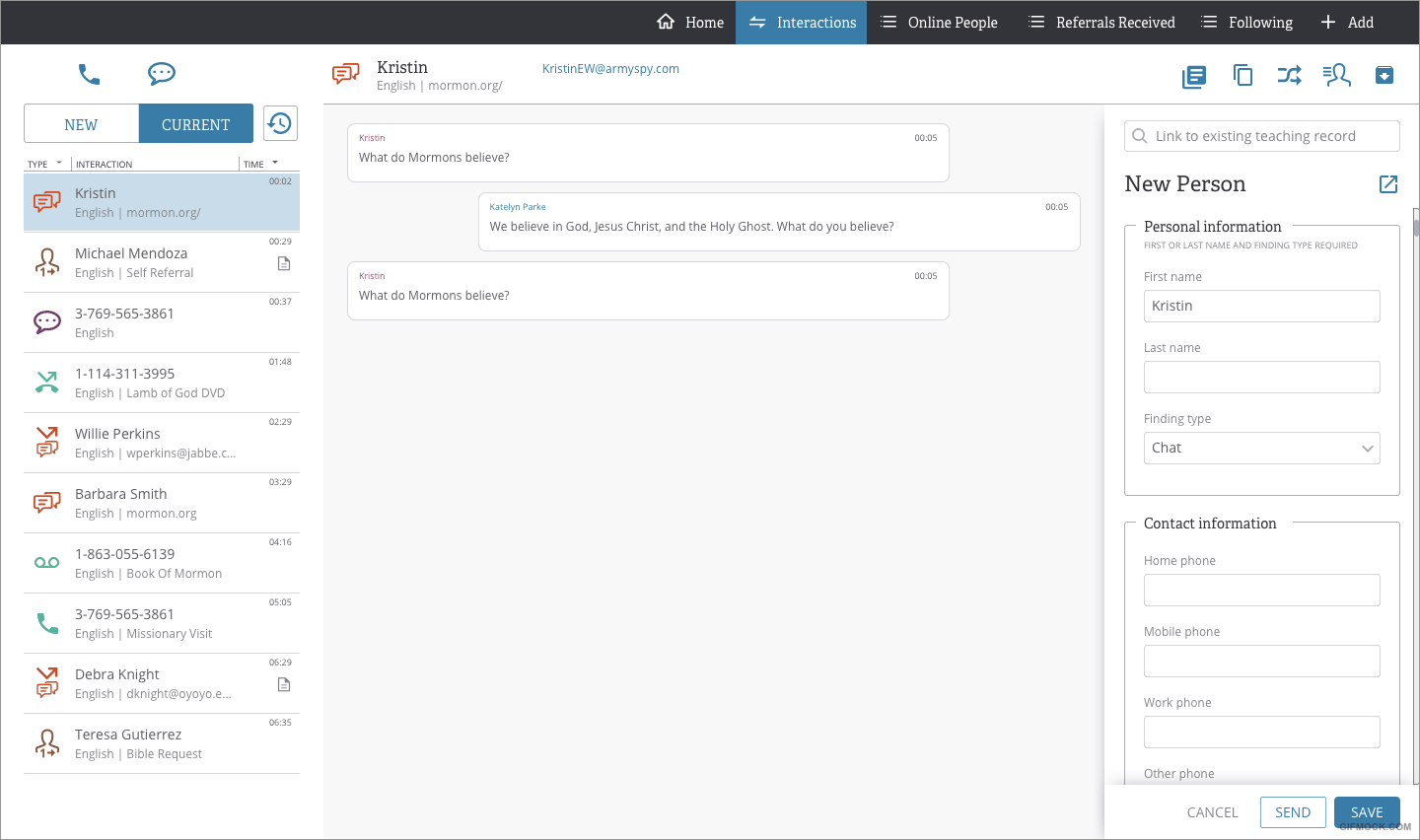
Task: Click the Mobile phone field
Action: [1262, 661]
